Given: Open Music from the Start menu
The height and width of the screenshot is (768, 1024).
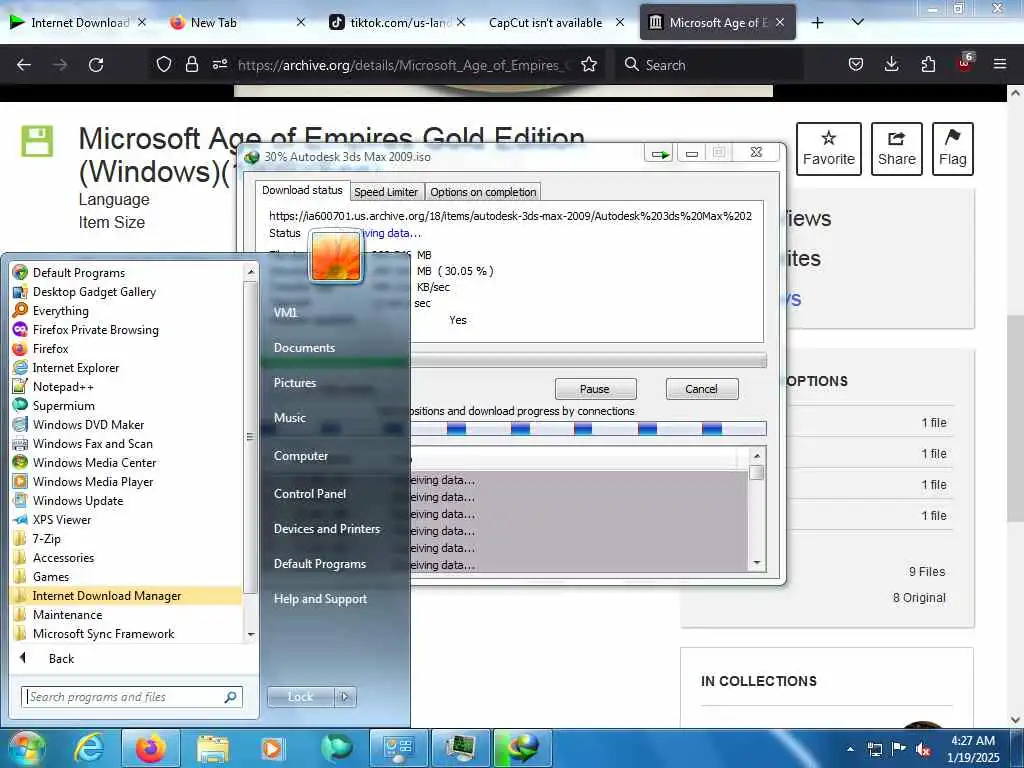Looking at the screenshot, I should coord(289,417).
